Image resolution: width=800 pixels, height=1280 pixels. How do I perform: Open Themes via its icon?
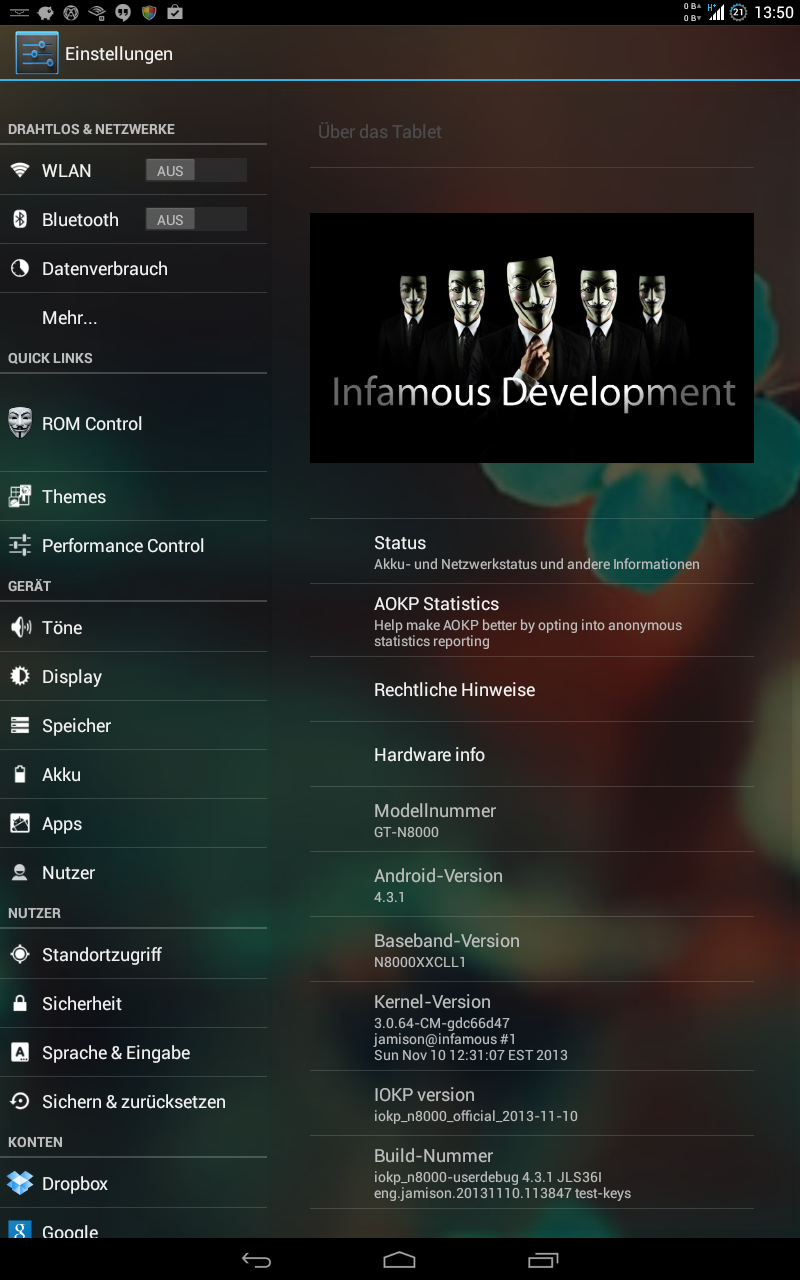20,497
